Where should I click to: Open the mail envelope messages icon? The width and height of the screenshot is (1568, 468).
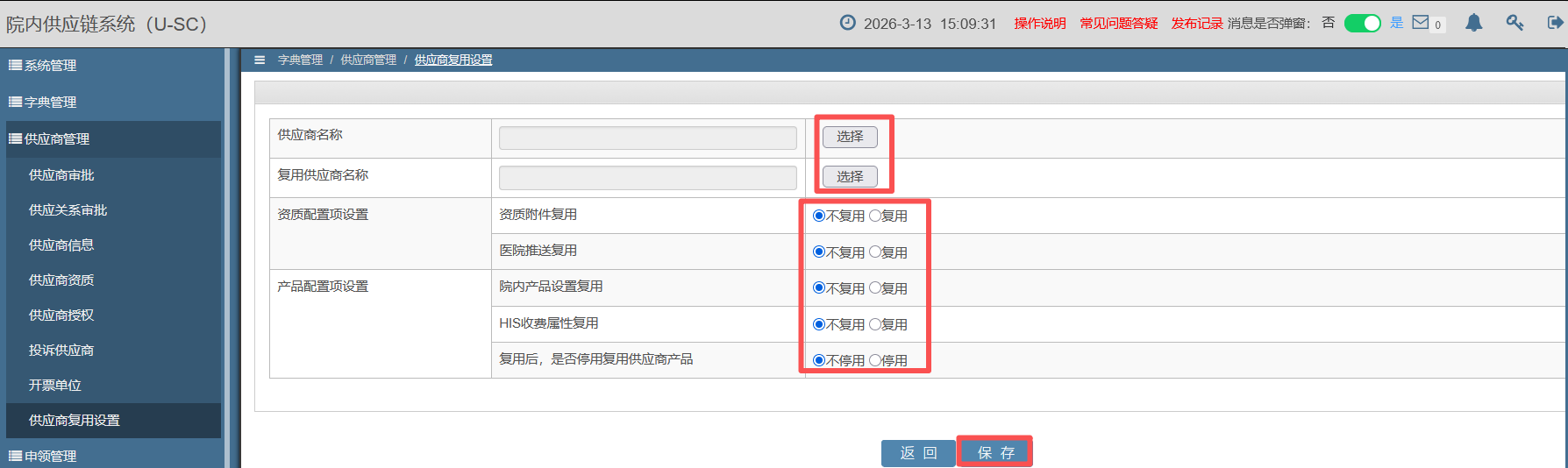1420,23
